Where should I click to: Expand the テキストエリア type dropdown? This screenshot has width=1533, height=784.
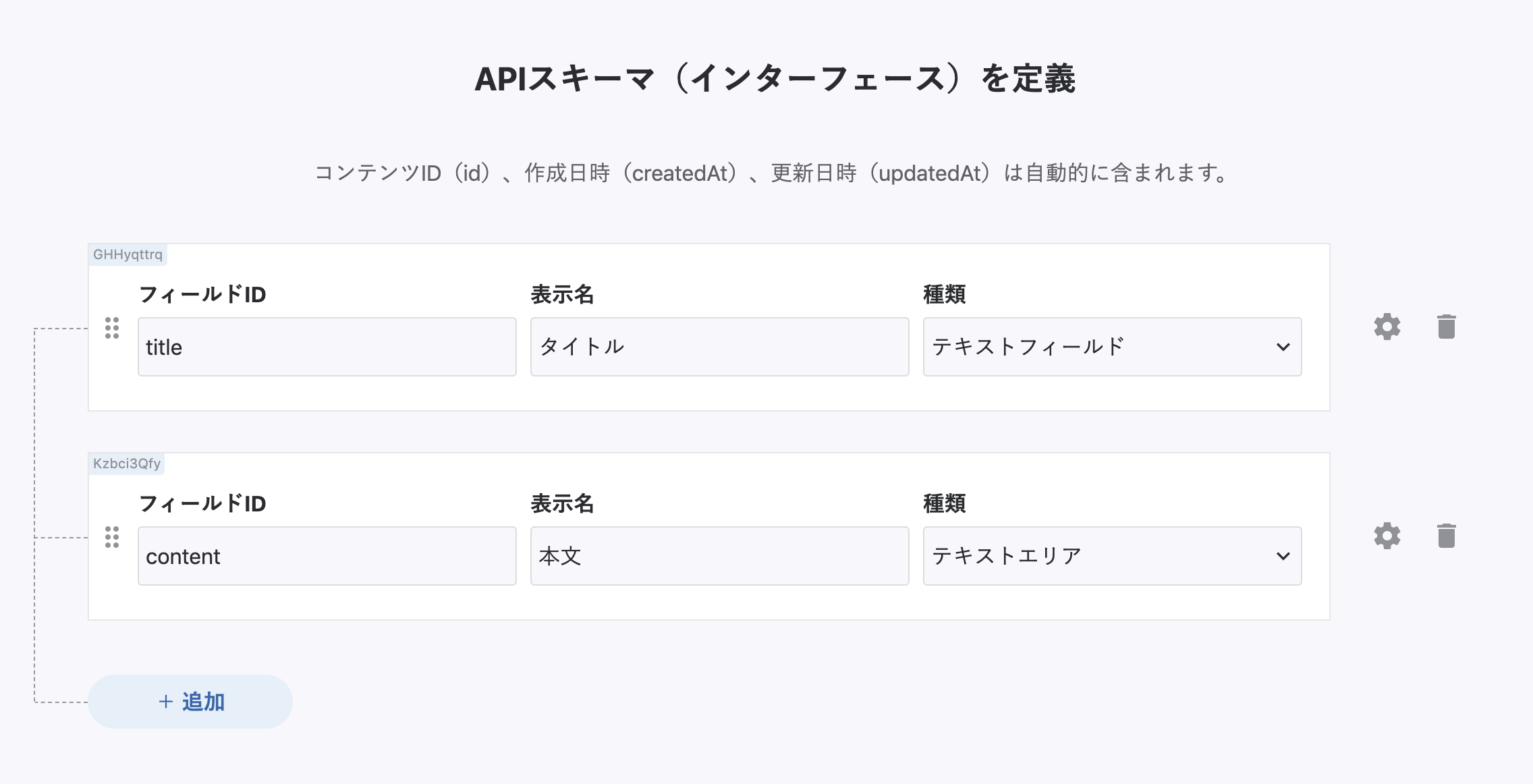pyautogui.click(x=1112, y=556)
